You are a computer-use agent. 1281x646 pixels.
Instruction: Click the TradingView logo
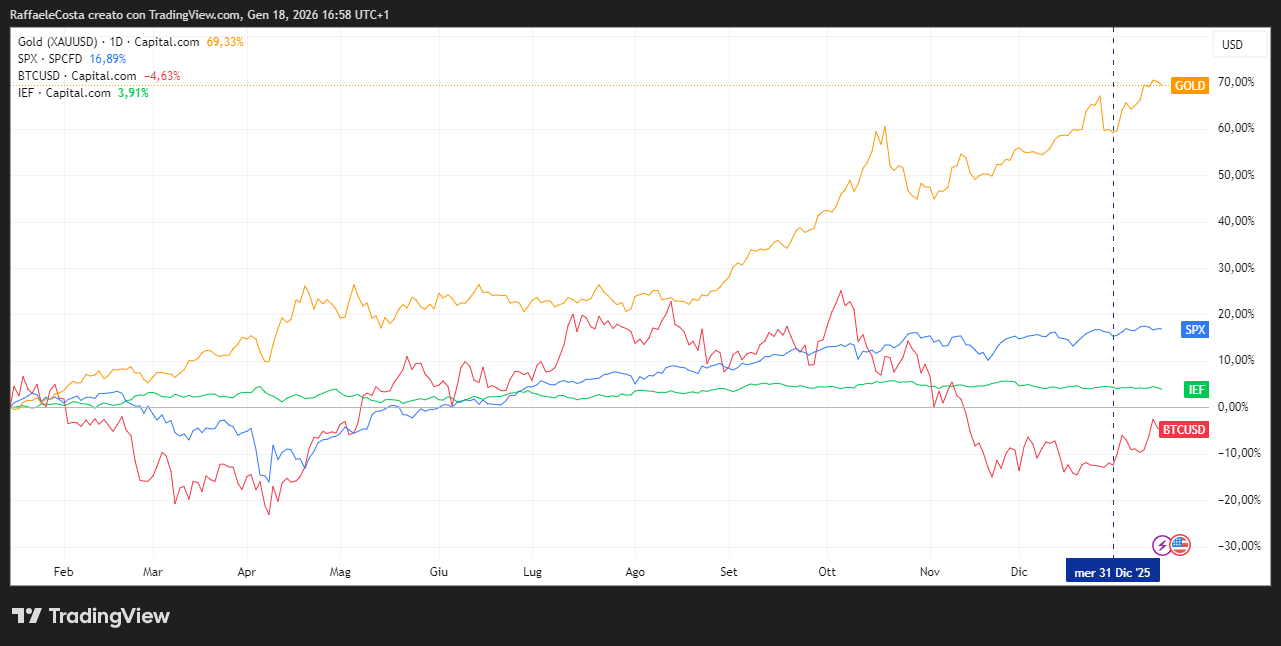pos(90,616)
